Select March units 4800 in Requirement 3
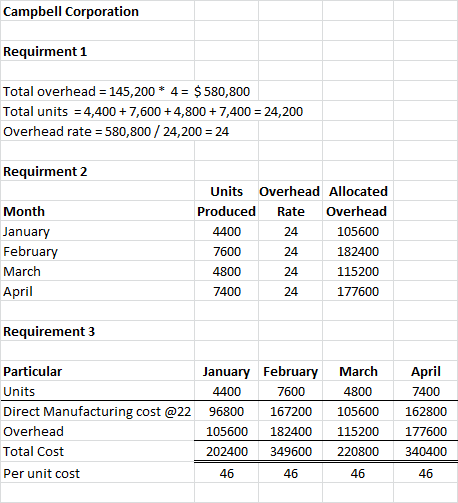This screenshot has width=458, height=503. (x=358, y=392)
